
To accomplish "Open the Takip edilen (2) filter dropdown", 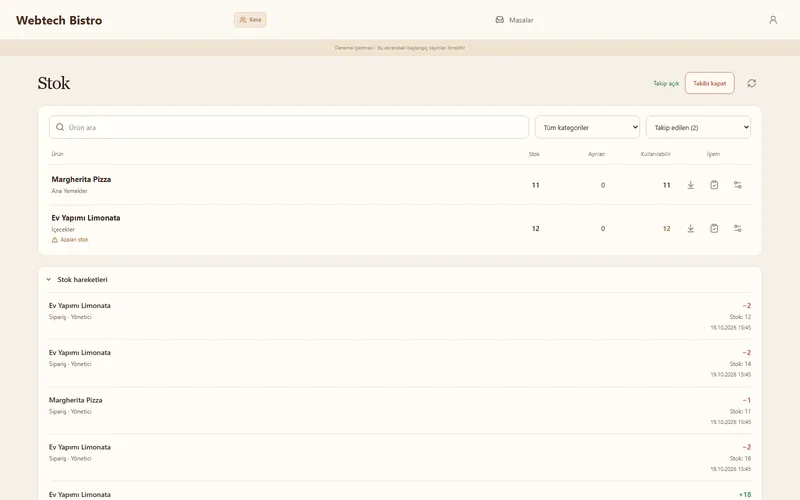I will click(x=698, y=128).
